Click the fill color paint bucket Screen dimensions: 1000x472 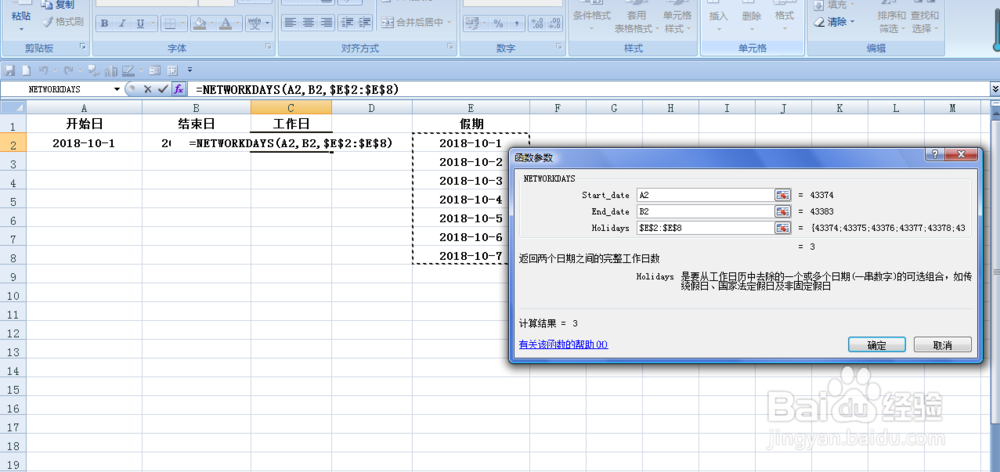pos(198,24)
